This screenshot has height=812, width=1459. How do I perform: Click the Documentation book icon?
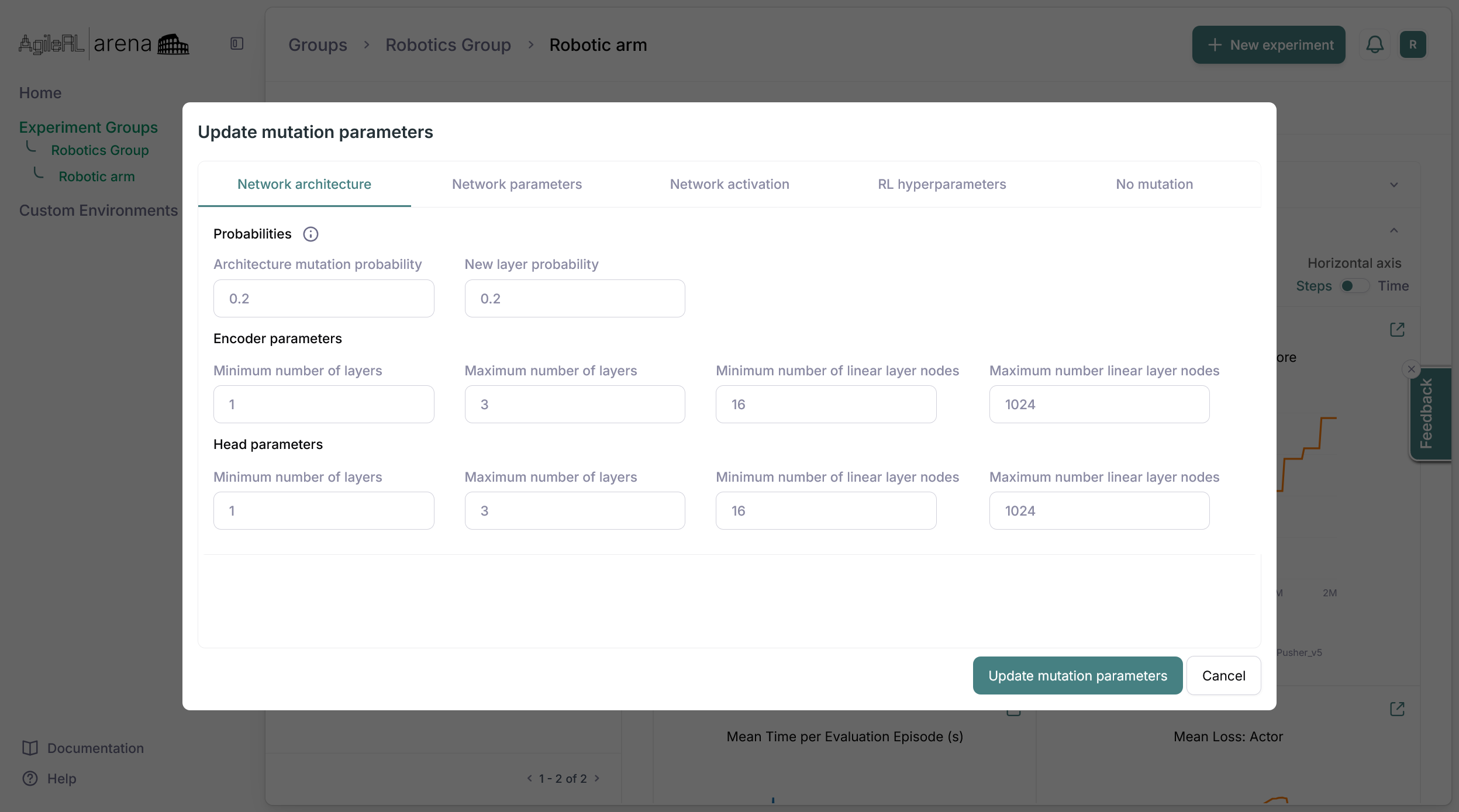click(30, 748)
